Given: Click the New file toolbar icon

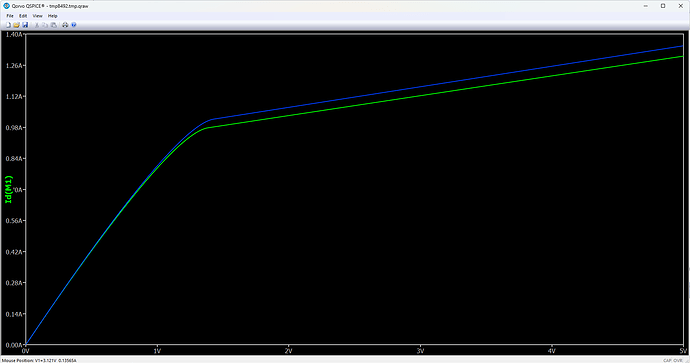Looking at the screenshot, I should 8,25.
